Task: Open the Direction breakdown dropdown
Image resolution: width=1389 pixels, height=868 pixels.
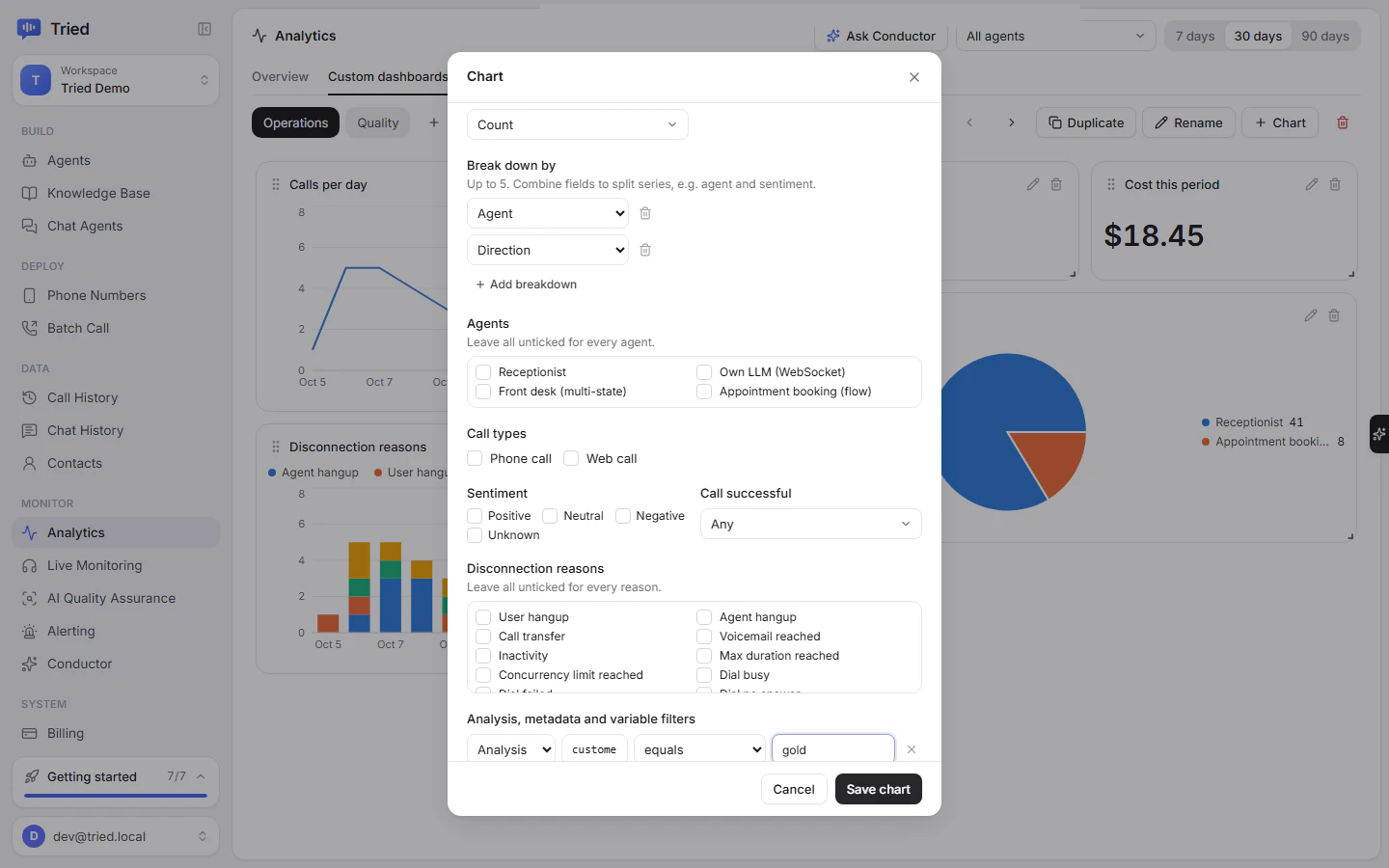Action: coord(547,250)
